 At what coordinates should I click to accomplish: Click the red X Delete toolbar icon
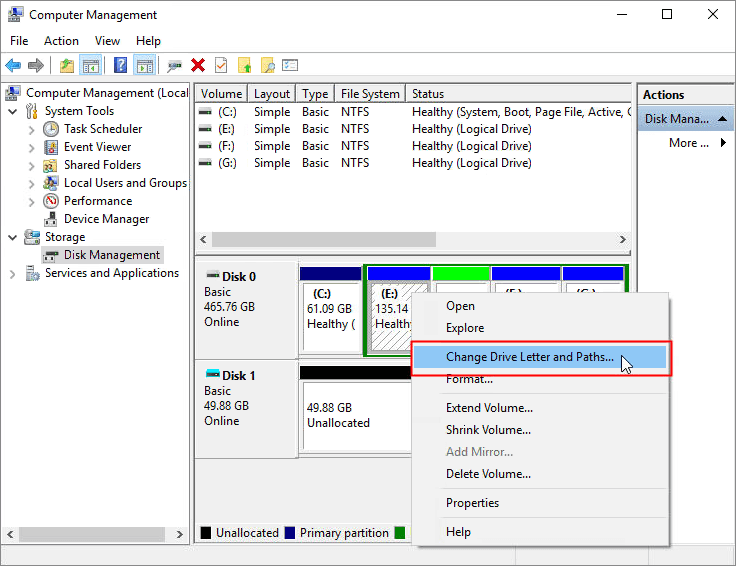tap(198, 65)
